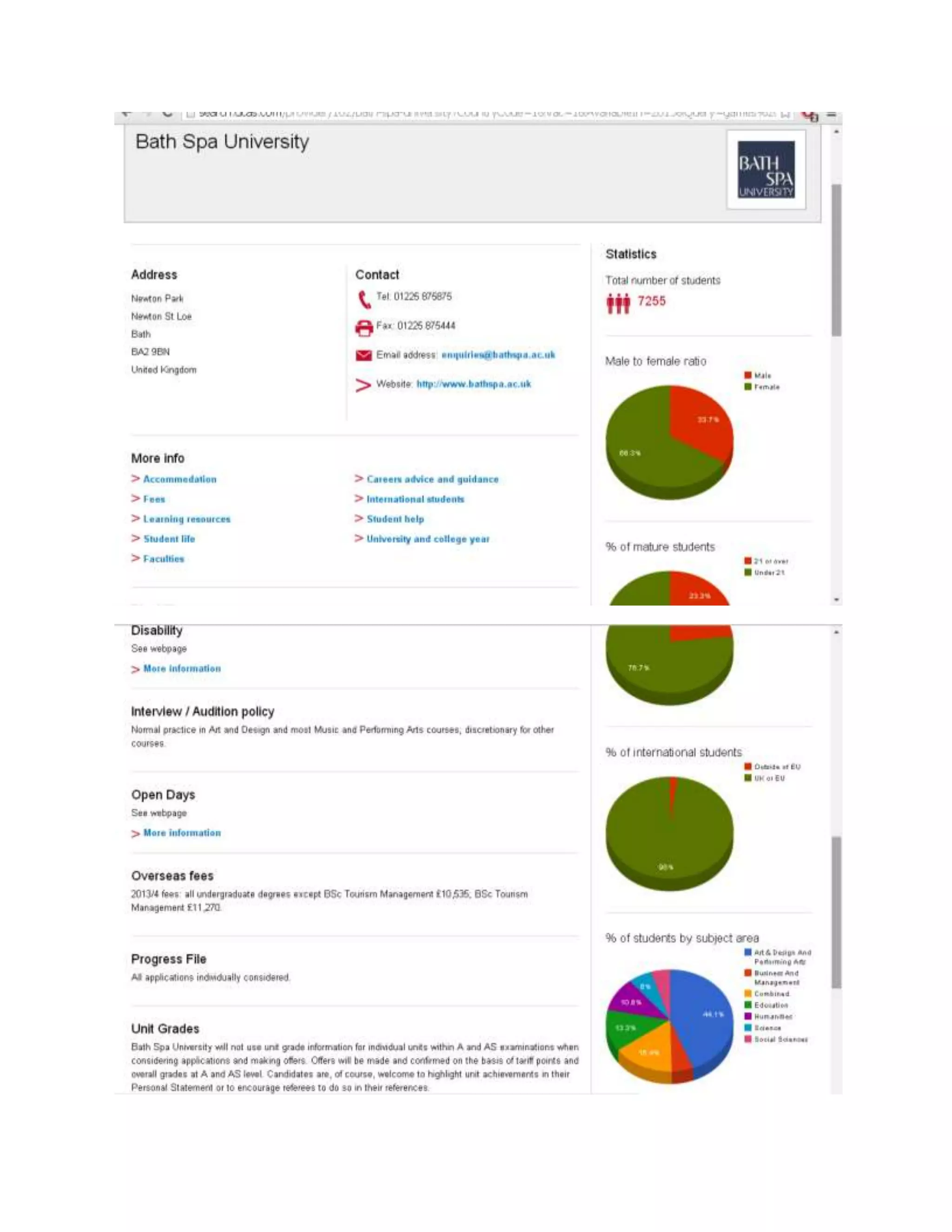Image resolution: width=952 pixels, height=1232 pixels.
Task: Open the Accommodation link
Action: coord(179,479)
